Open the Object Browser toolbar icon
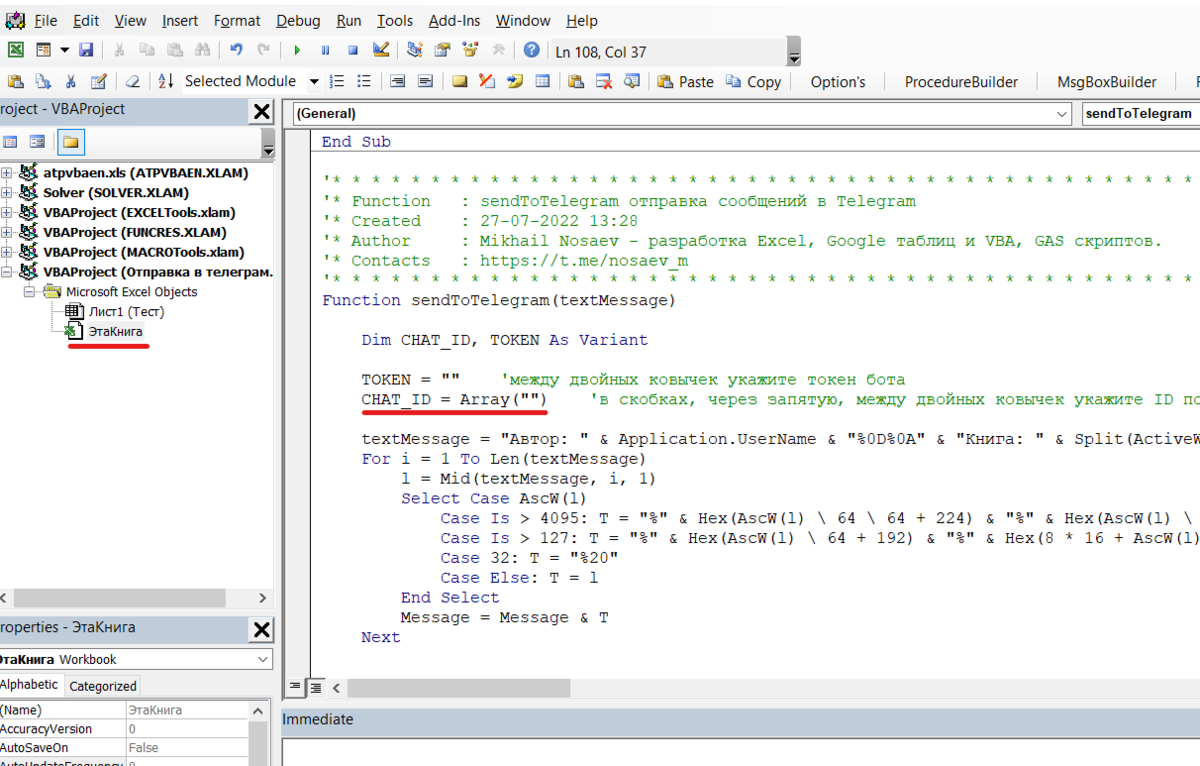The height and width of the screenshot is (766, 1200). click(x=471, y=50)
